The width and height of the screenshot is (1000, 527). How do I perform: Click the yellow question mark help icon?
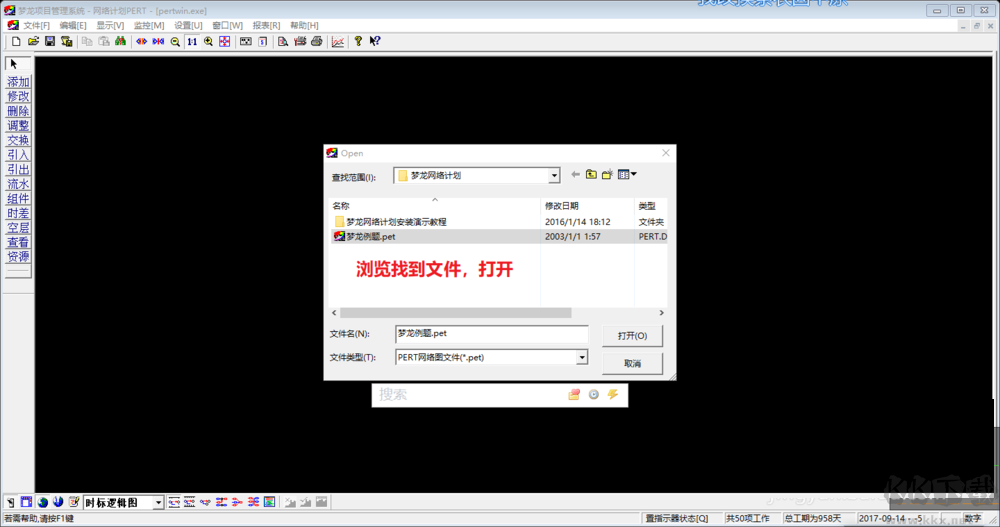[358, 41]
